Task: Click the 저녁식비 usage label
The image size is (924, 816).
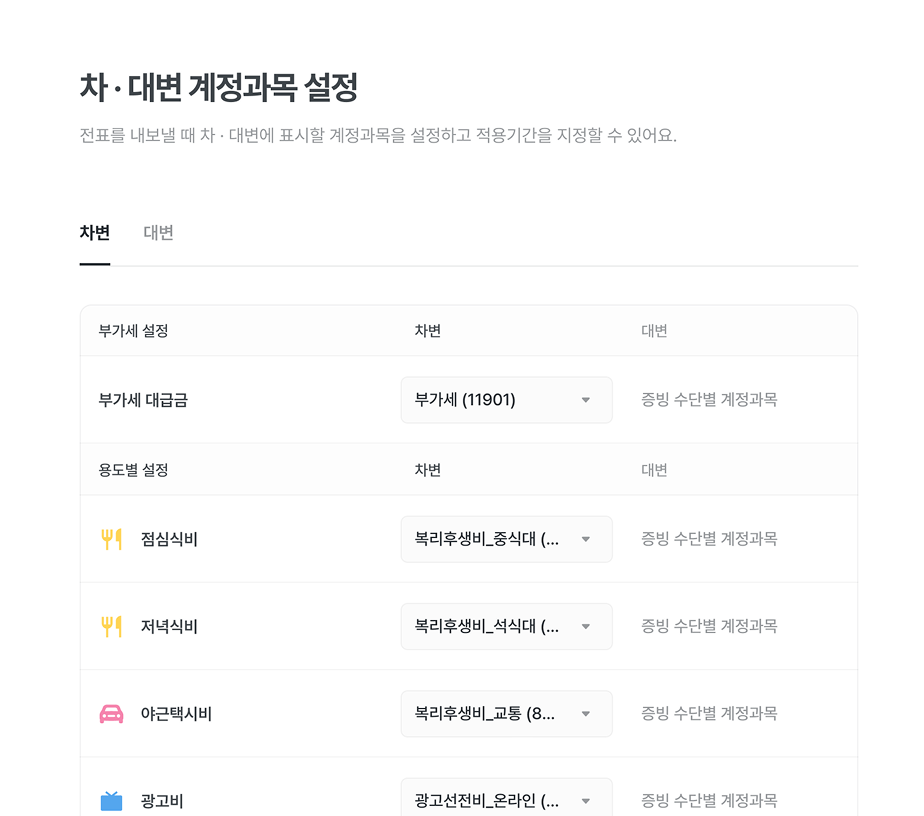Action: click(x=169, y=627)
